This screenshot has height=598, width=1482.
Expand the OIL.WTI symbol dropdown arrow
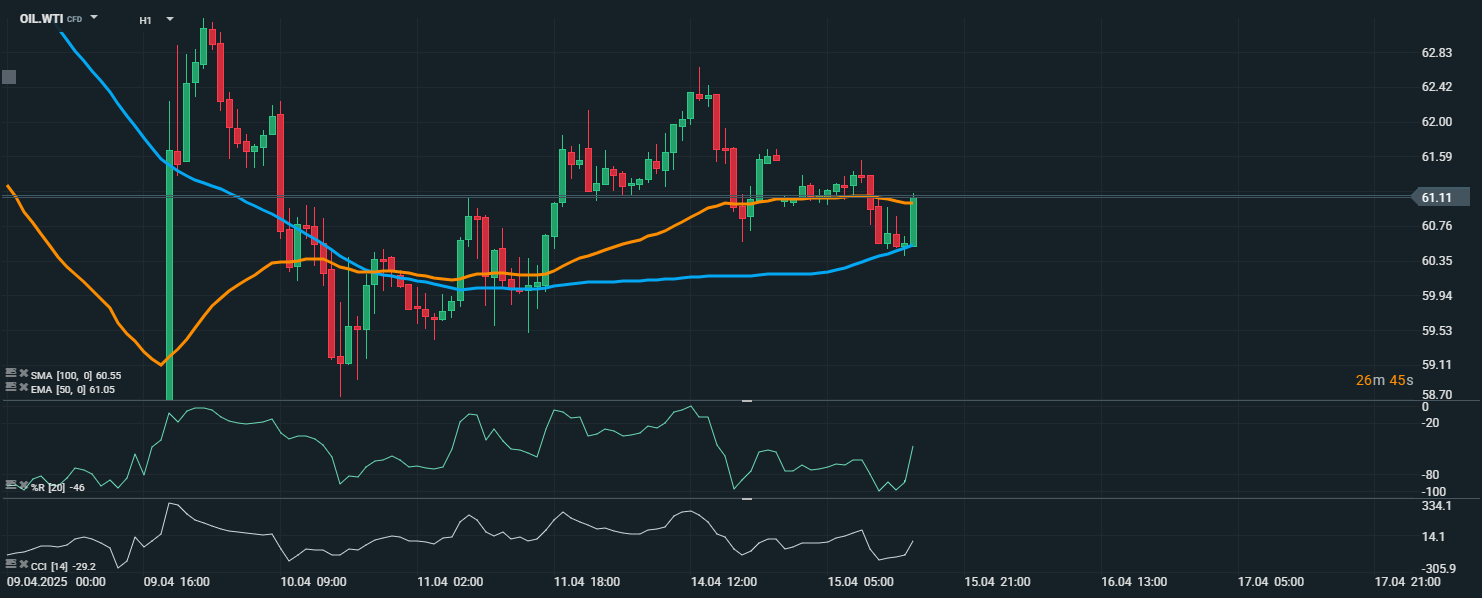click(x=94, y=18)
